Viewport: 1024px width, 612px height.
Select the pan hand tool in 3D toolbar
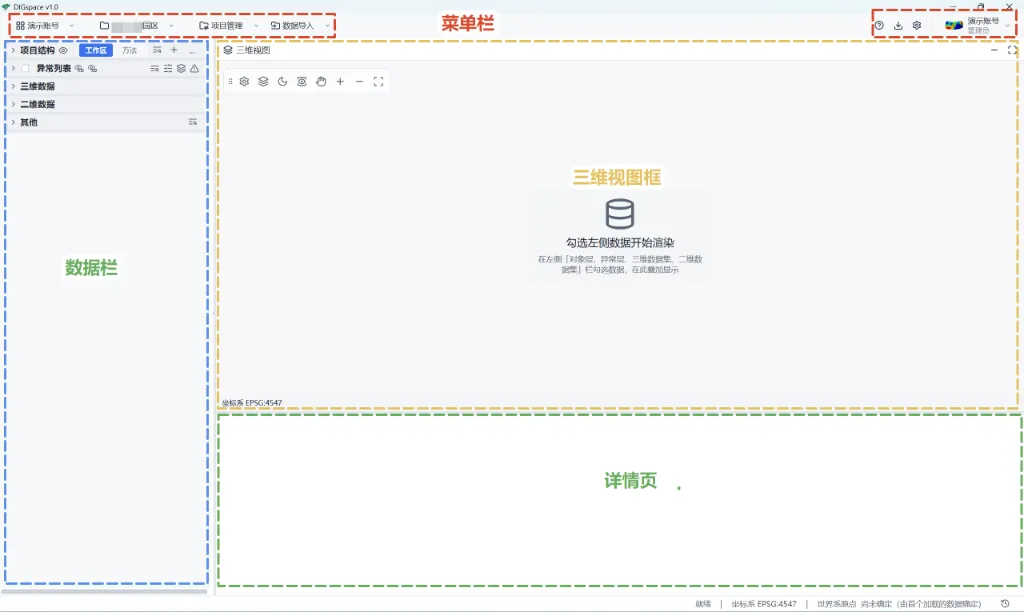point(321,82)
